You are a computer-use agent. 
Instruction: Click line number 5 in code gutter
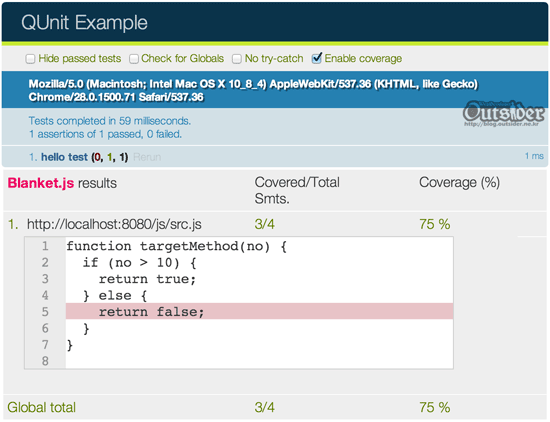45,312
